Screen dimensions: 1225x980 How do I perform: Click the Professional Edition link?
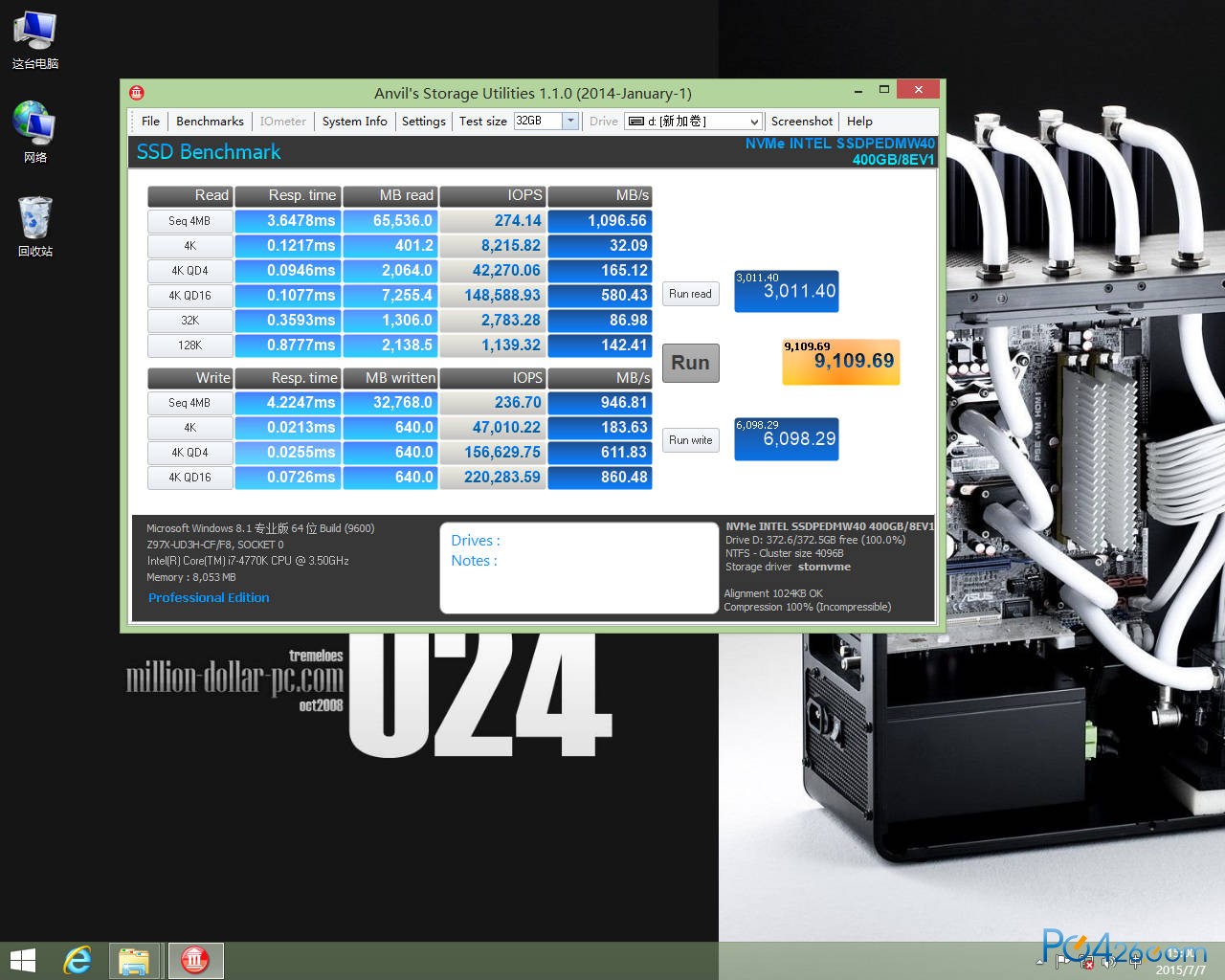[x=209, y=597]
